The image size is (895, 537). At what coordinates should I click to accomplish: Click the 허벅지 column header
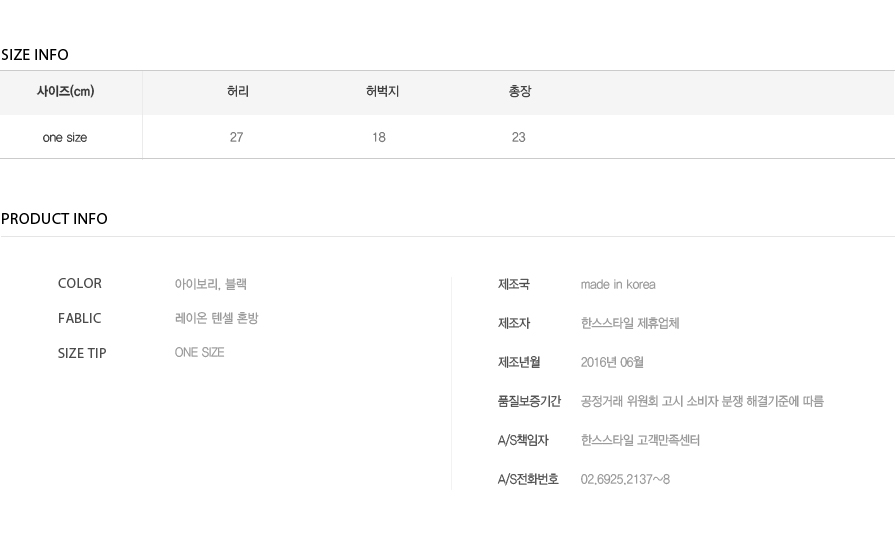[382, 91]
